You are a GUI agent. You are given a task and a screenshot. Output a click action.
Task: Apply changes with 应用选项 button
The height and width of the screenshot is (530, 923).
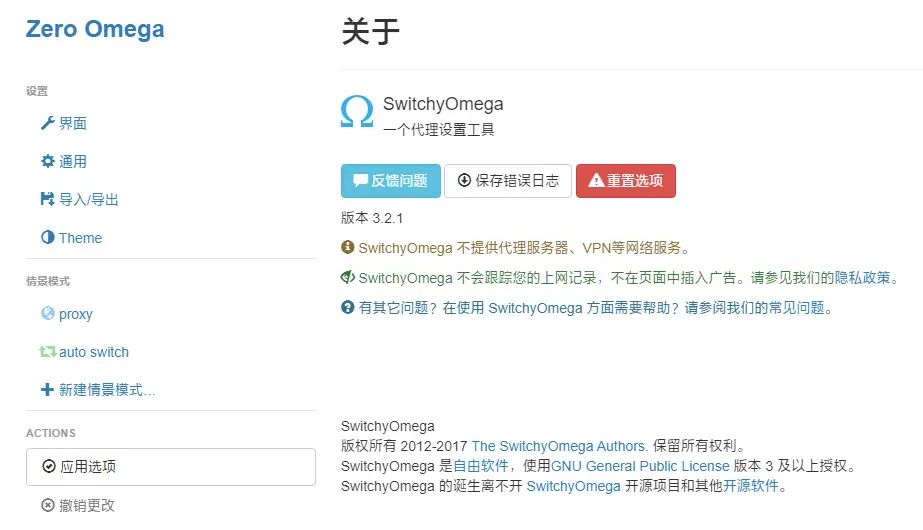170,466
